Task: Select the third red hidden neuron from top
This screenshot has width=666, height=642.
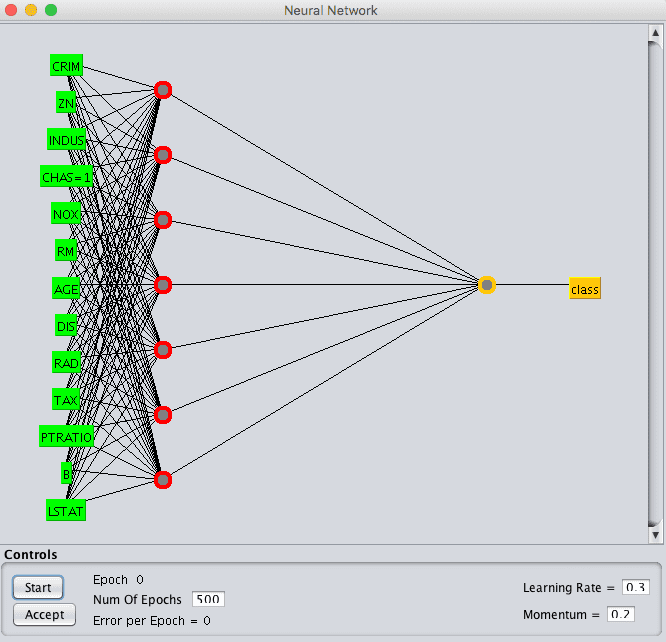Action: coord(163,220)
